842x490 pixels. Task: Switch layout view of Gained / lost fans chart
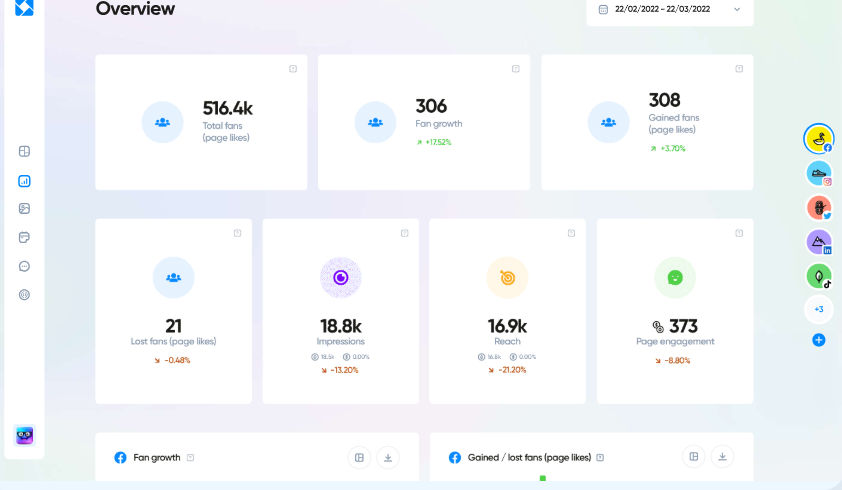693,457
